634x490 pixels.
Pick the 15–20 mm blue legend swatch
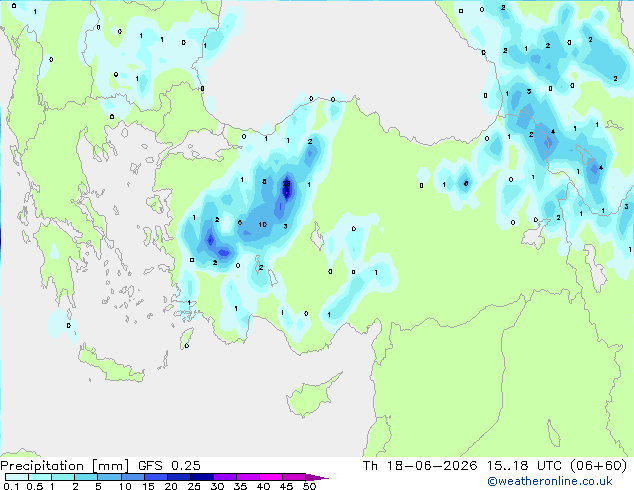click(155, 477)
